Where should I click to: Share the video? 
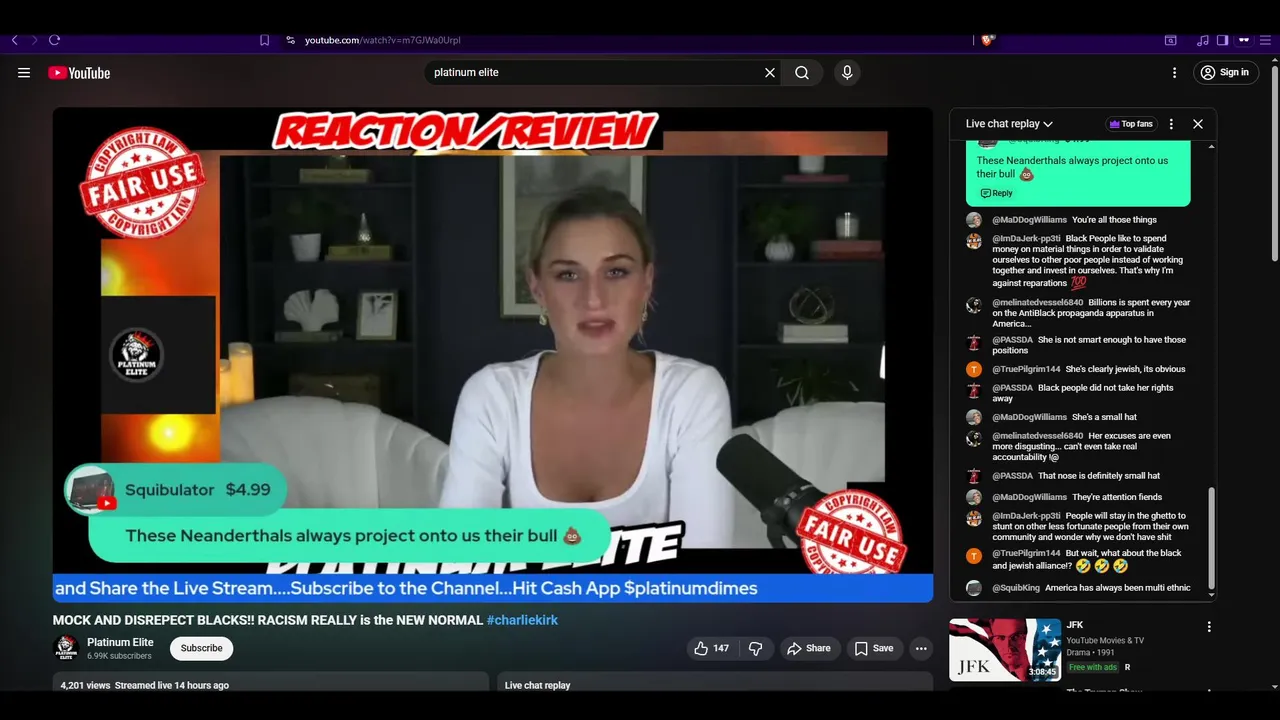[x=808, y=648]
